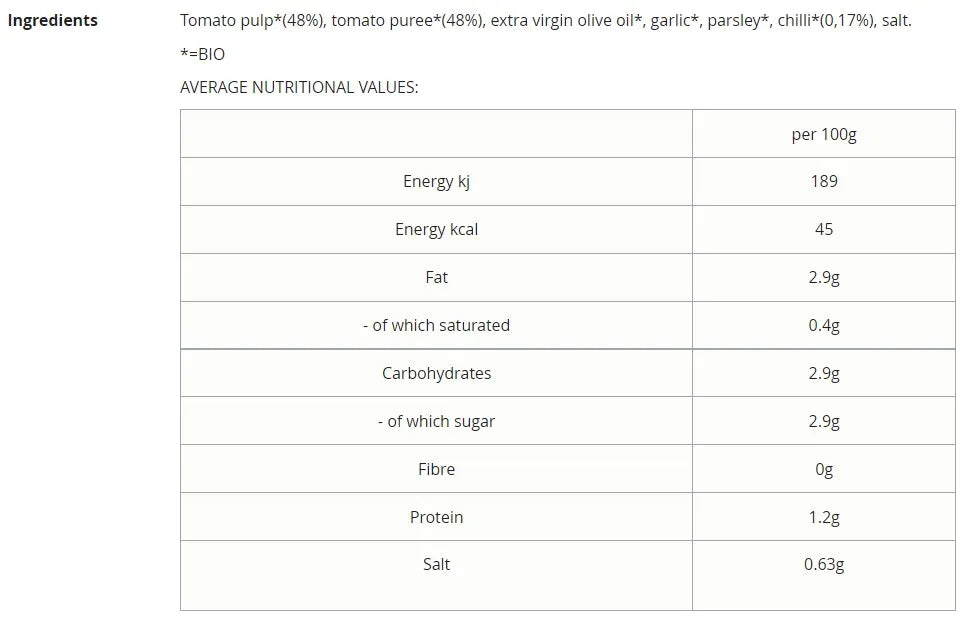Image resolution: width=972 pixels, height=638 pixels.
Task: Select the per 100g column header
Action: pos(824,134)
